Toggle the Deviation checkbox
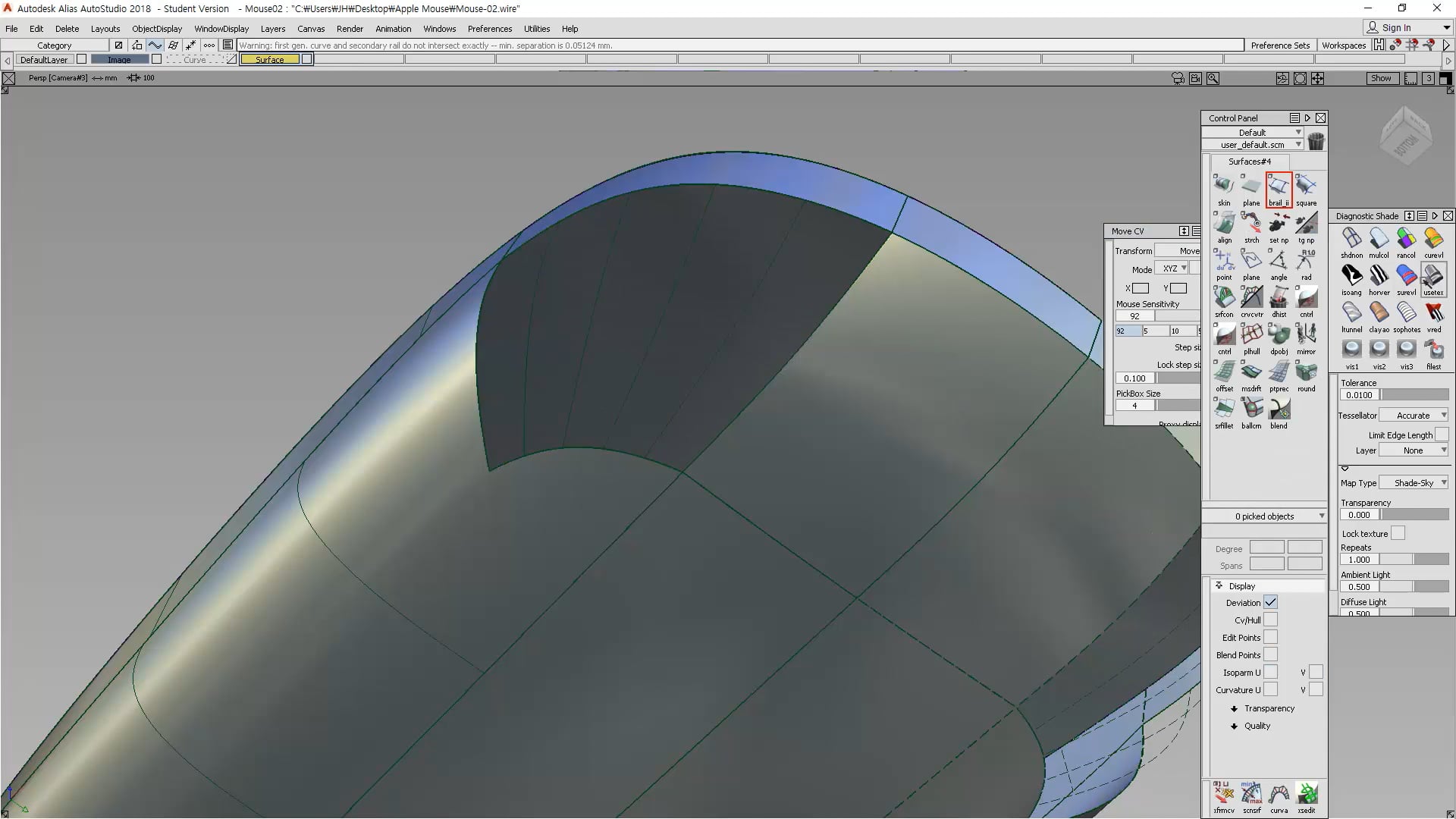The width and height of the screenshot is (1456, 819). click(1270, 602)
